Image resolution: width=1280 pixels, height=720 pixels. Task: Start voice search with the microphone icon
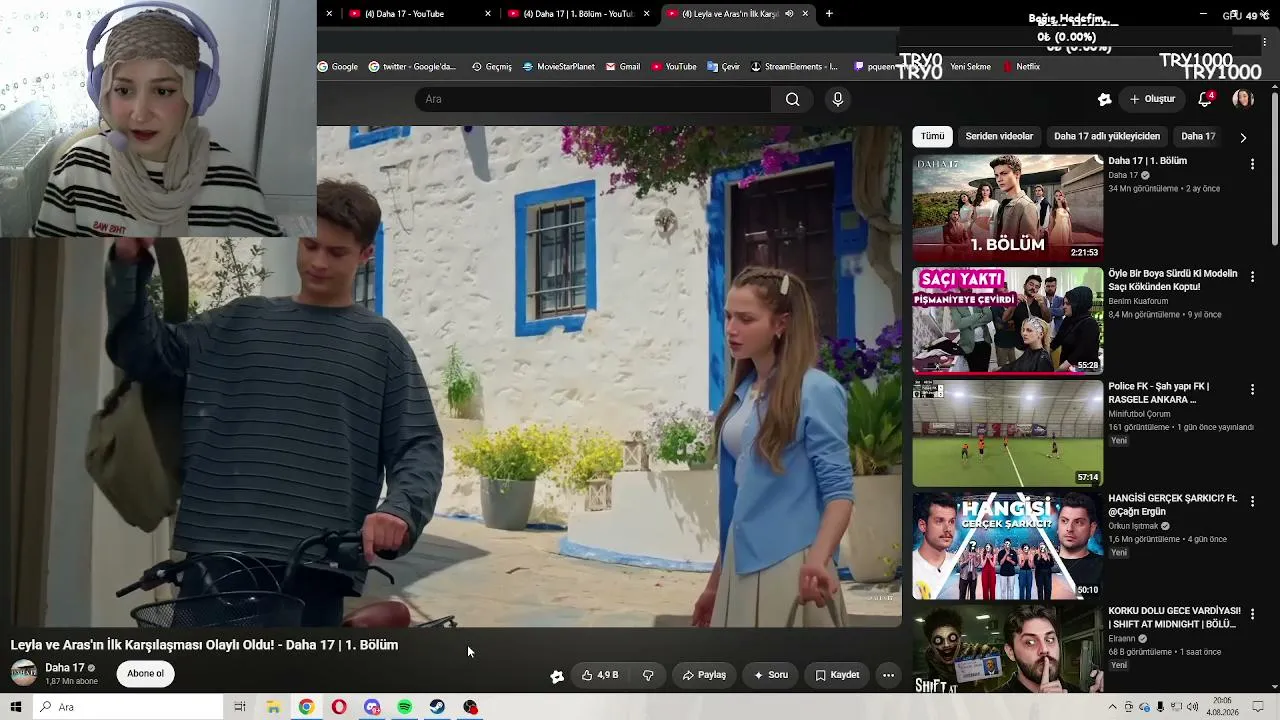point(838,99)
